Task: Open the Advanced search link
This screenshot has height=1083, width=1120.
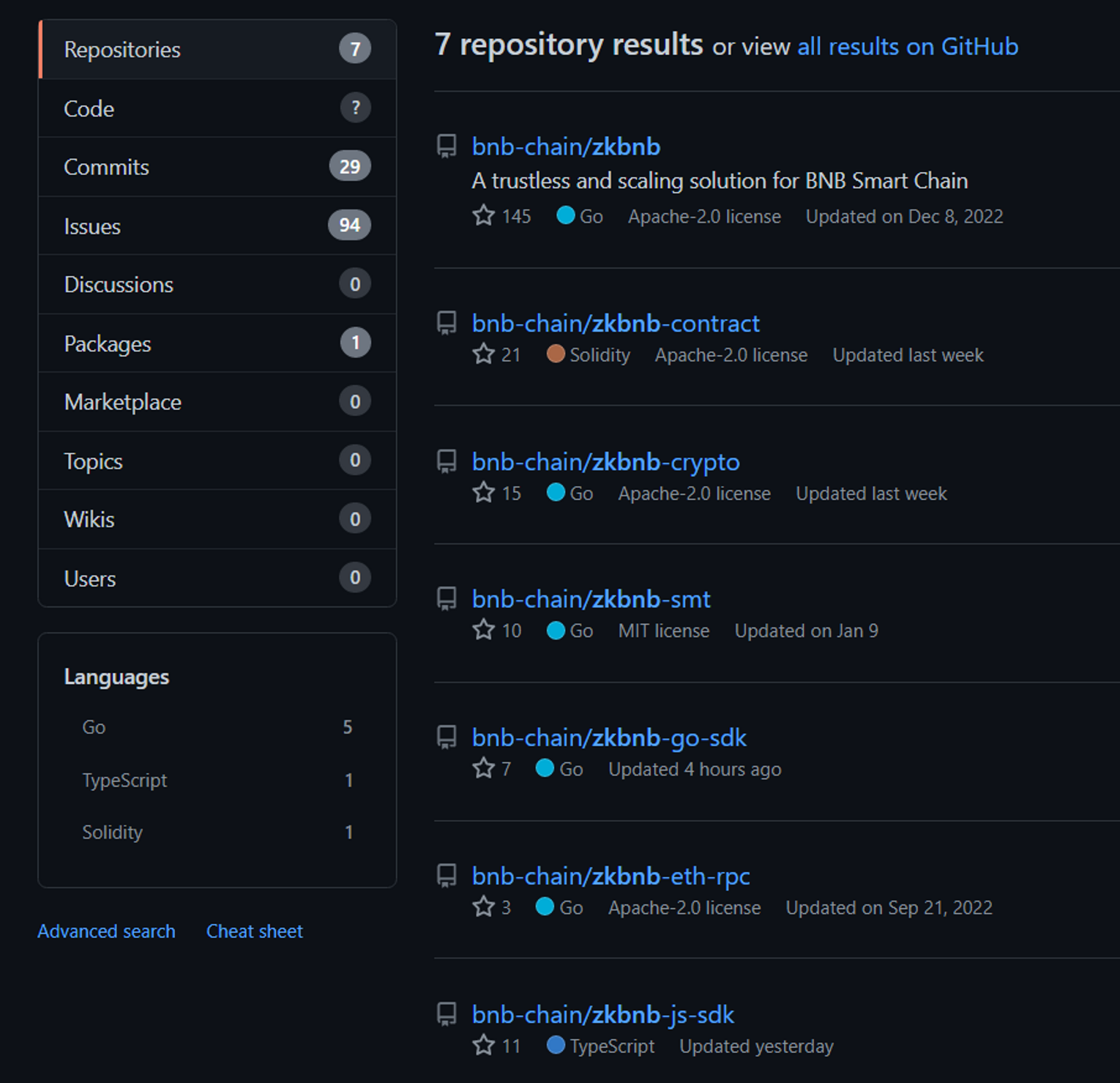Action: click(106, 931)
